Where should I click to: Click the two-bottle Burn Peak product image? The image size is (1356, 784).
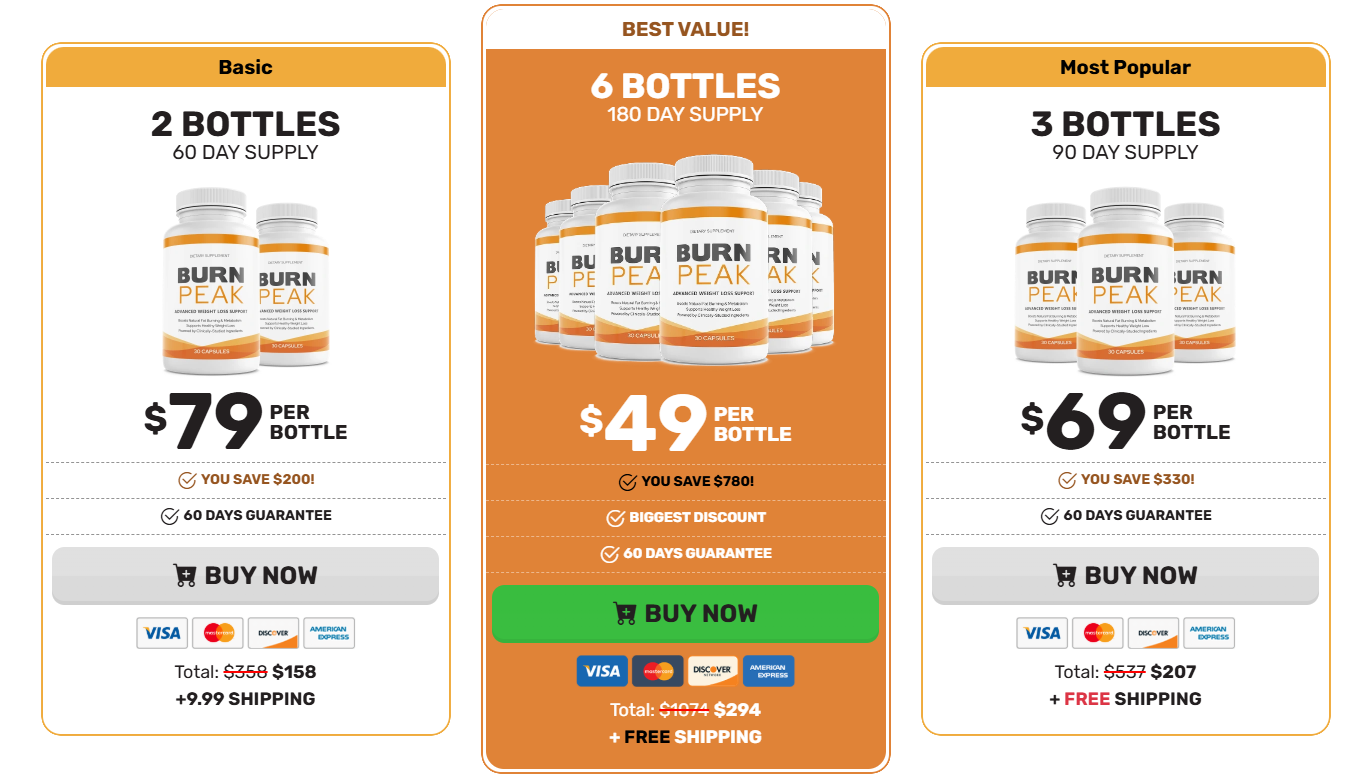246,280
